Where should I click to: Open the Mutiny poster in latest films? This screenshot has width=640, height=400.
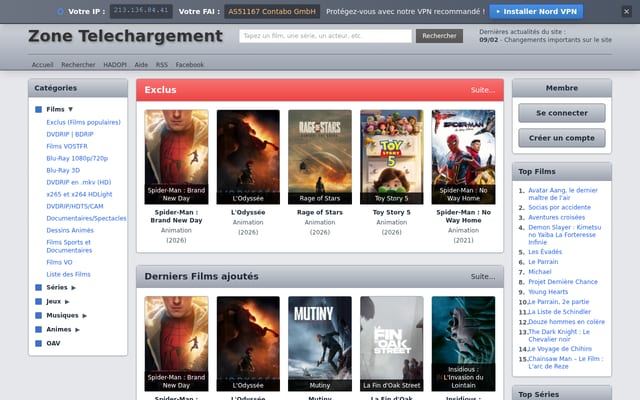[320, 344]
